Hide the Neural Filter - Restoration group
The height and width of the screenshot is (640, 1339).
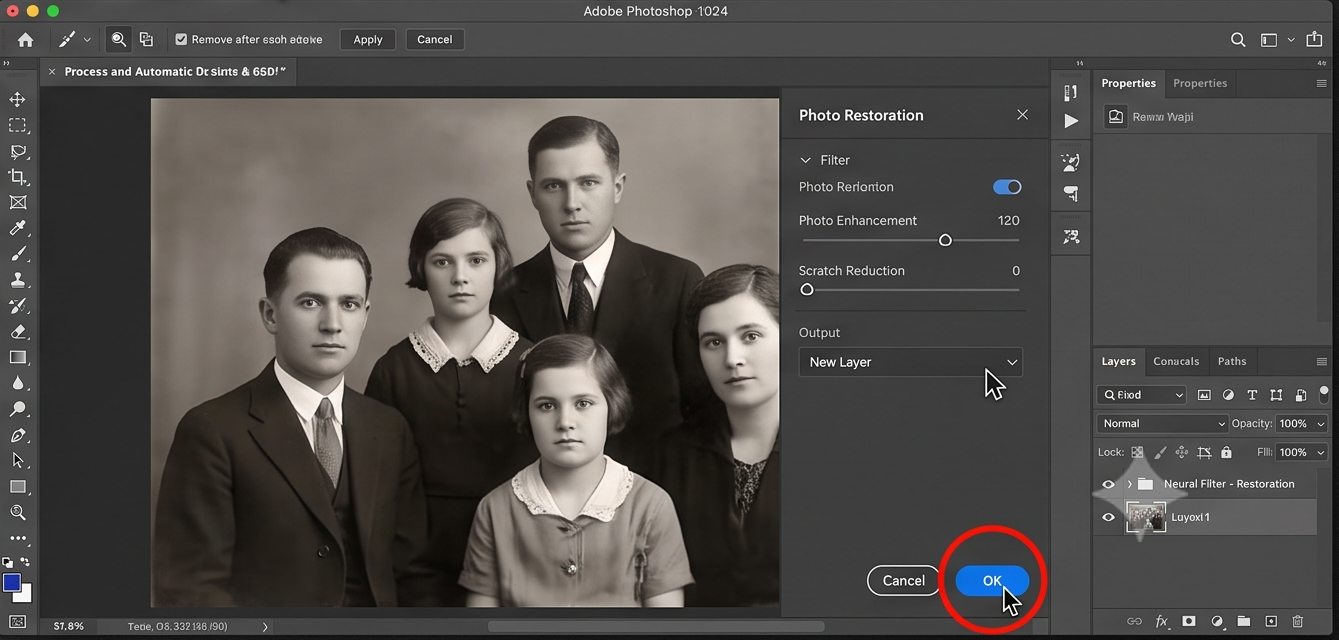pos(1108,484)
